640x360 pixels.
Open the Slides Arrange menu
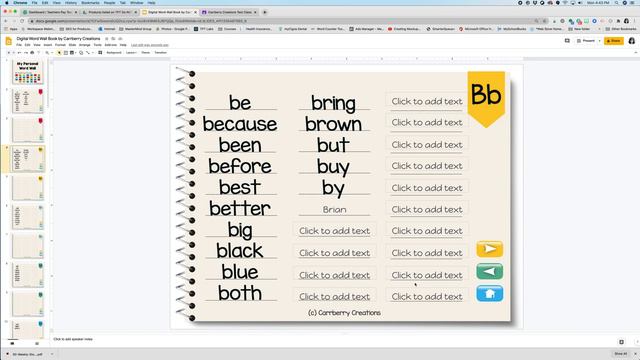tap(84, 45)
